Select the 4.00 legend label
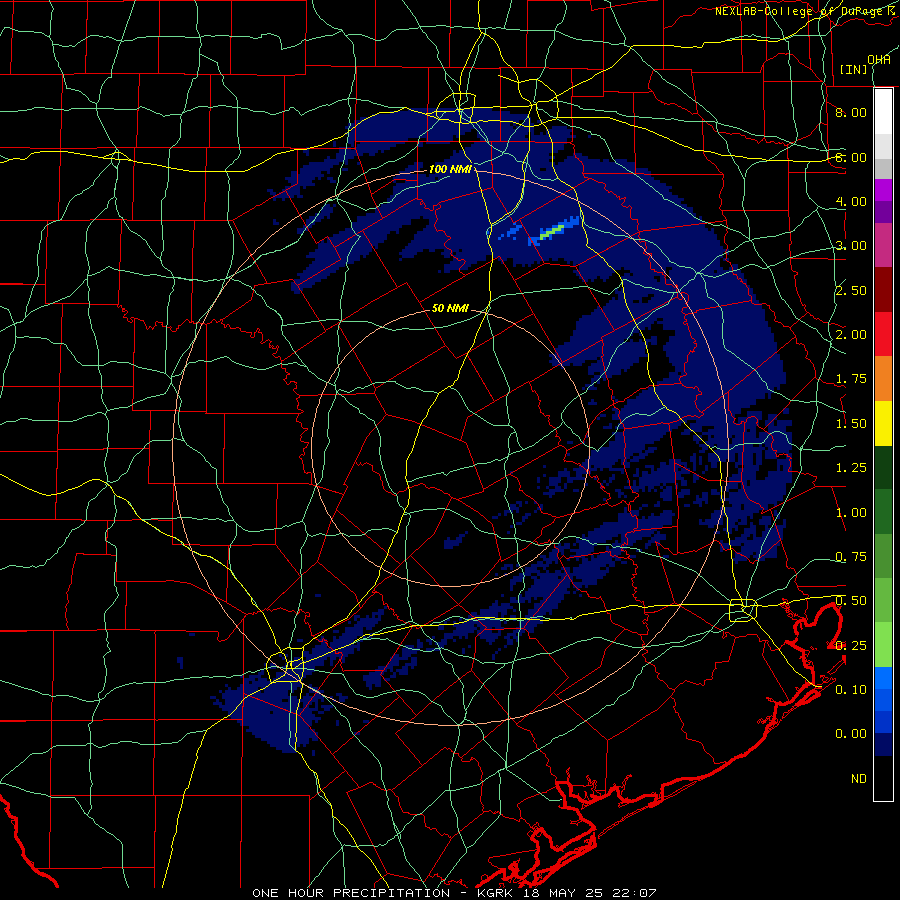 [x=851, y=201]
